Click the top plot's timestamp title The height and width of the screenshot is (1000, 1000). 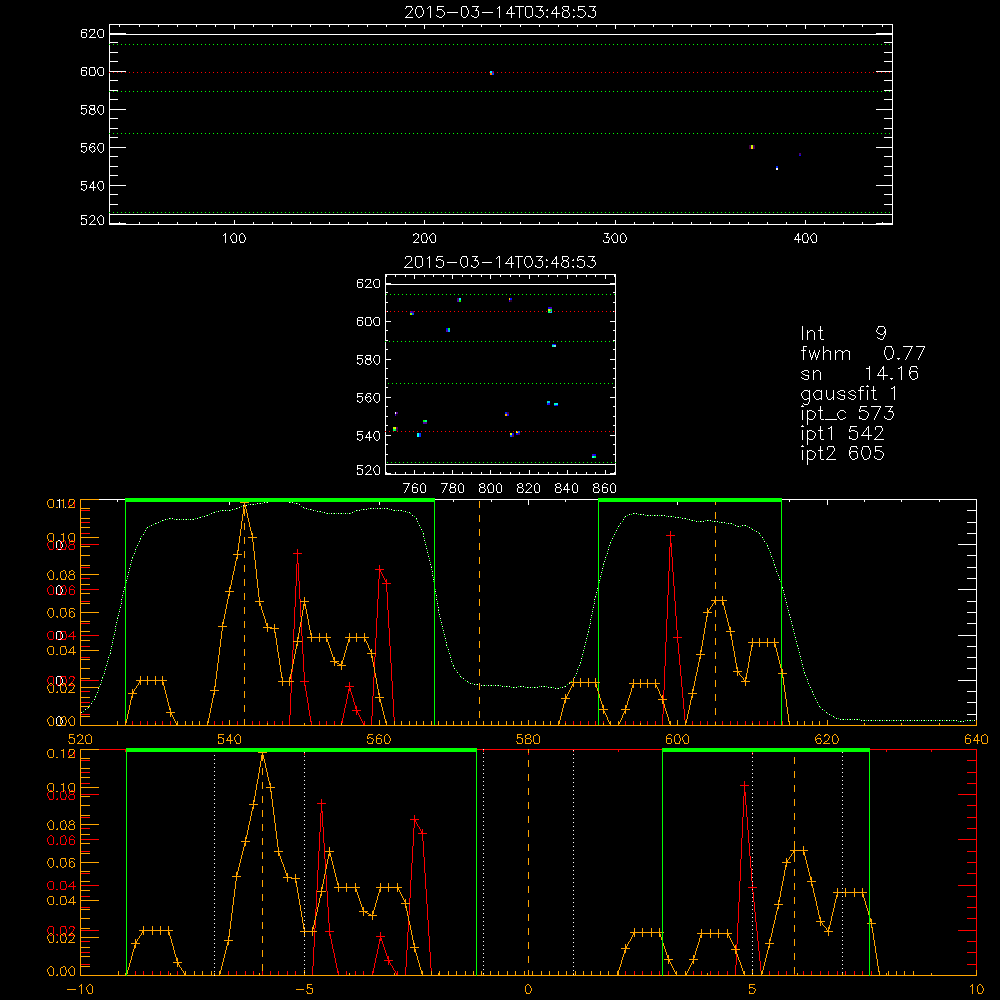click(x=501, y=12)
